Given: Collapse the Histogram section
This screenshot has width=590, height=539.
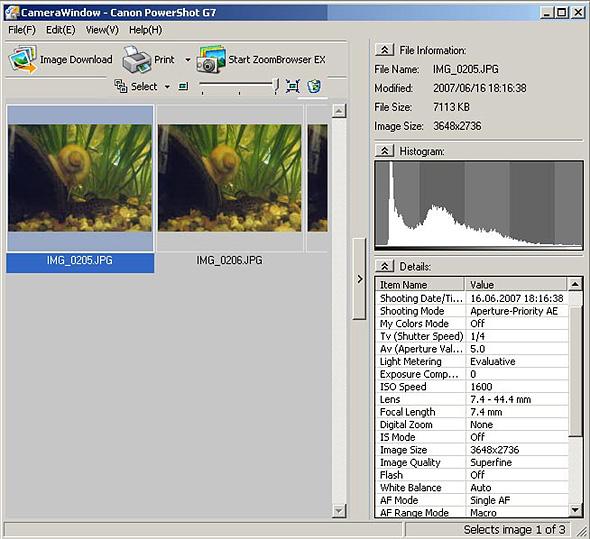Looking at the screenshot, I should click(x=384, y=151).
